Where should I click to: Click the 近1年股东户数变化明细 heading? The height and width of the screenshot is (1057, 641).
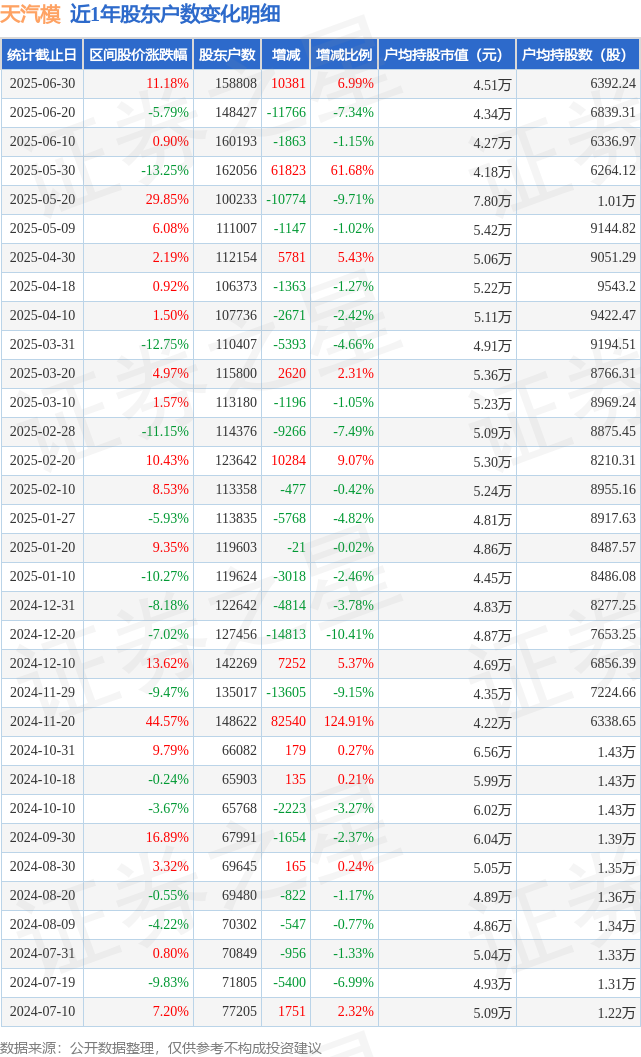[x=175, y=14]
